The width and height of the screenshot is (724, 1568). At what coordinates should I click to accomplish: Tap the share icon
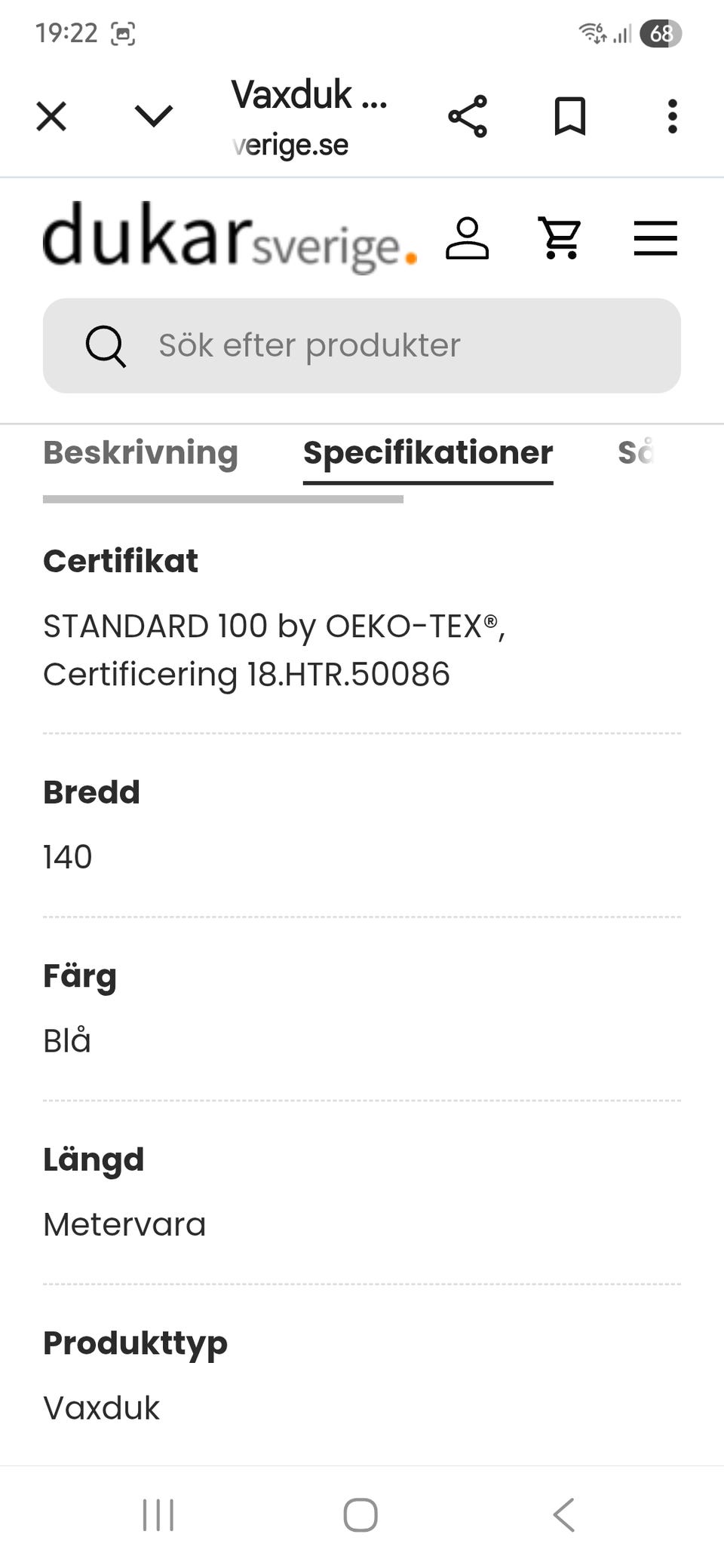point(468,117)
